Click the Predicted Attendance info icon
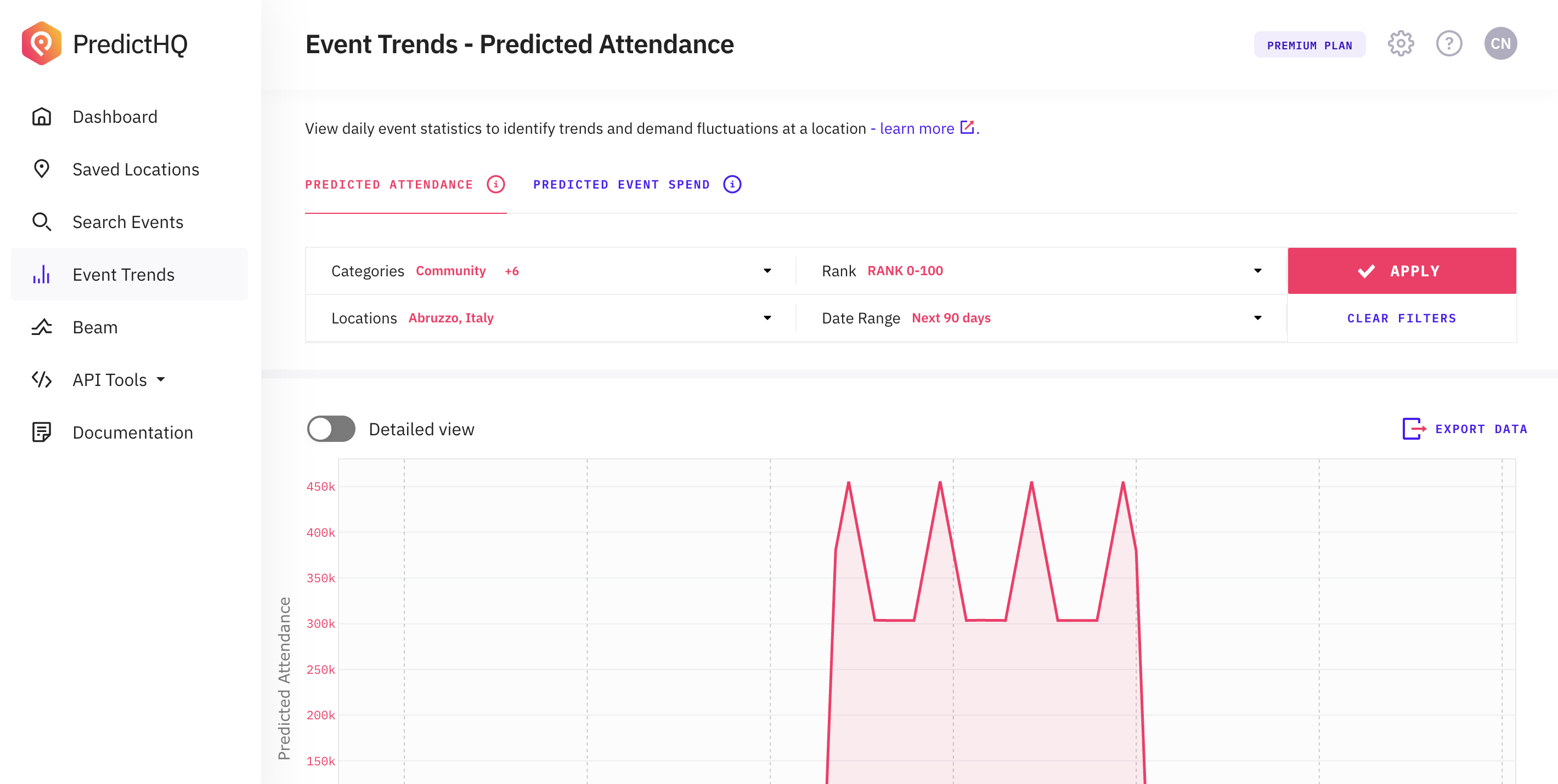Image resolution: width=1558 pixels, height=784 pixels. click(x=495, y=184)
